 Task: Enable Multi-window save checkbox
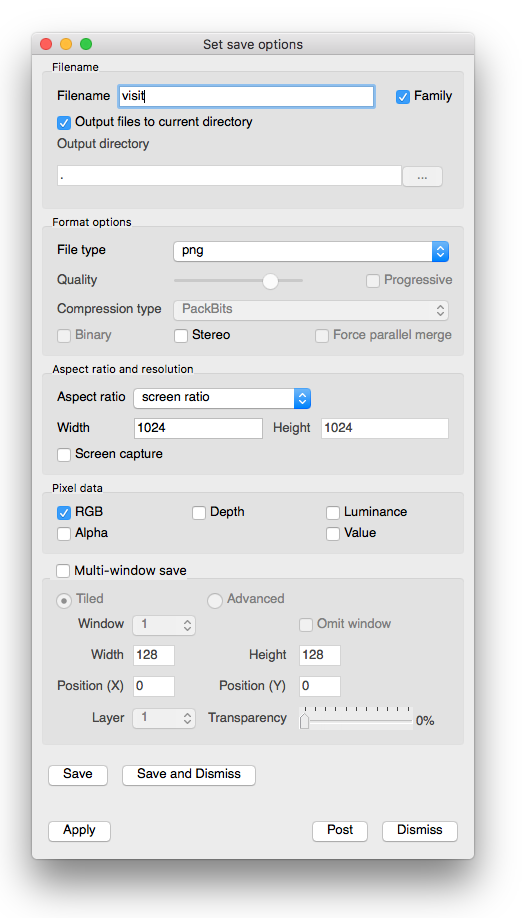[x=63, y=571]
